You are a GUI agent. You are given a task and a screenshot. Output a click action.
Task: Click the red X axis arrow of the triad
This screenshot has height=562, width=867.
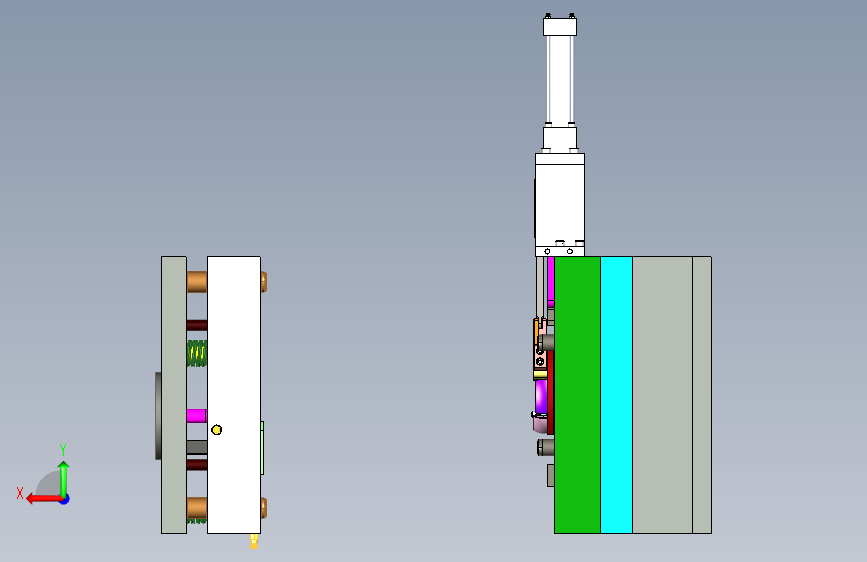coord(44,499)
